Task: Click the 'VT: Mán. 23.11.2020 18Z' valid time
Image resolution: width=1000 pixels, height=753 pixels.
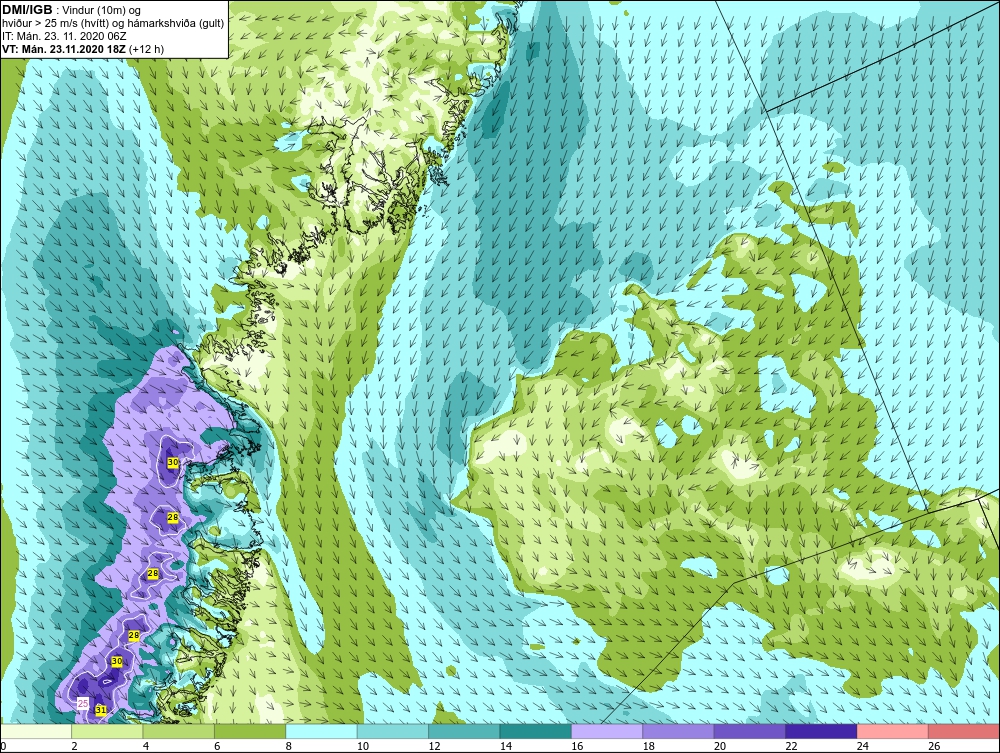Action: click(x=64, y=49)
